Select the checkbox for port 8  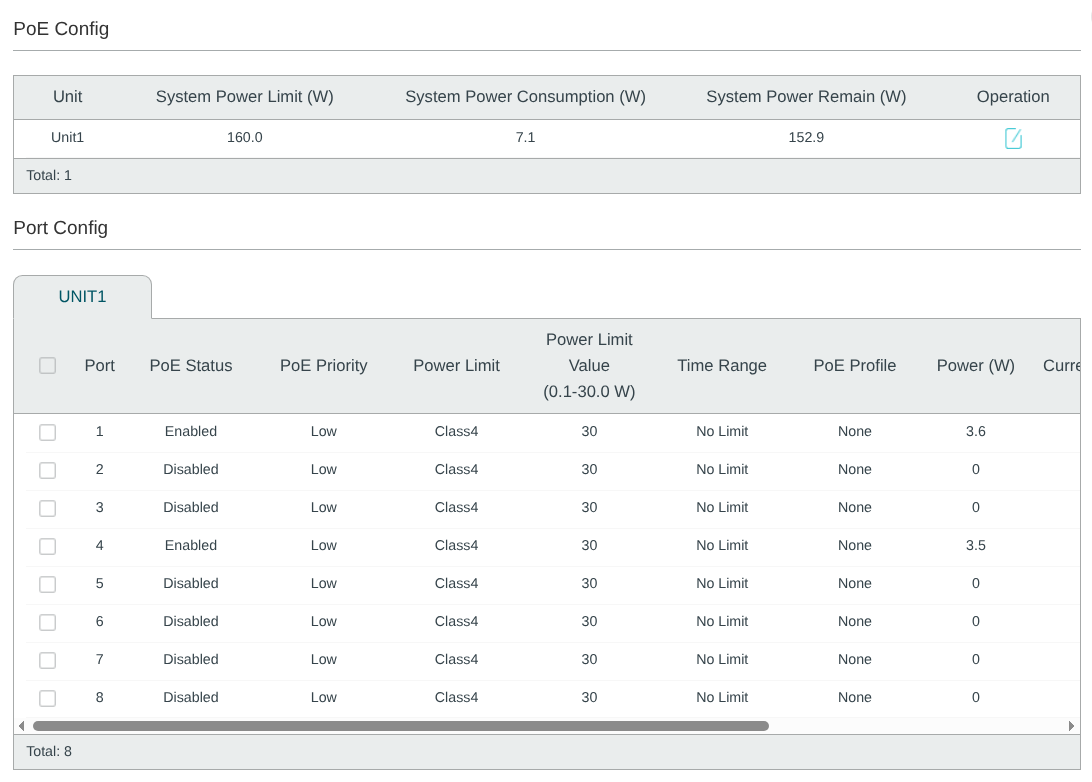pos(47,698)
